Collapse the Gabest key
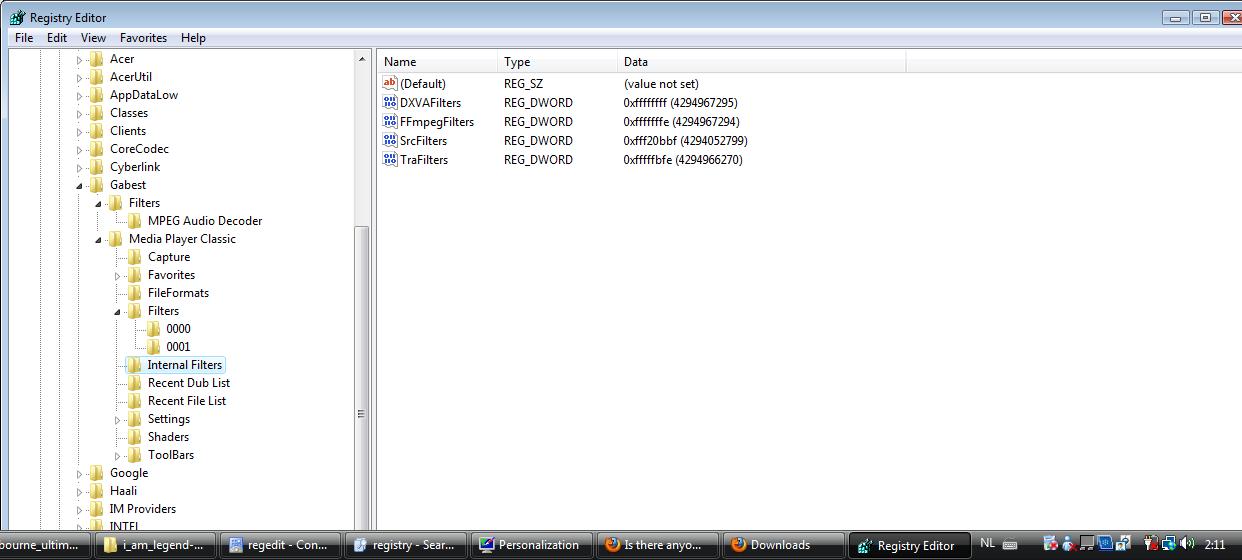This screenshot has height=560, width=1242. (80, 186)
